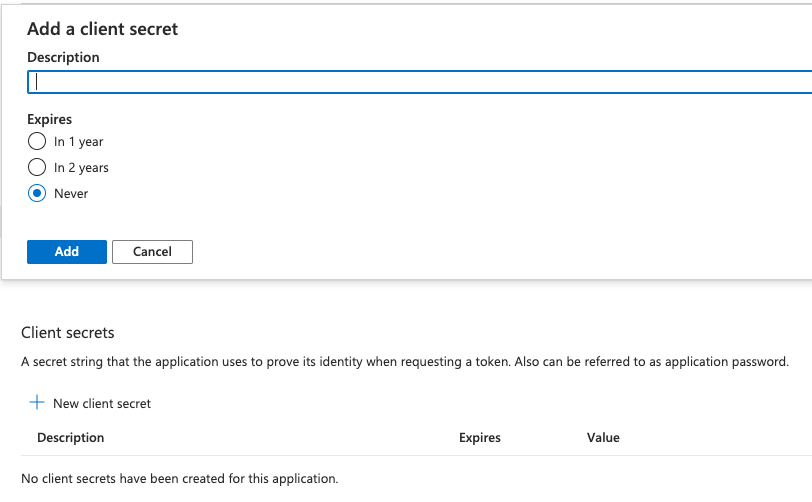Click the Expires label above radio options
This screenshot has height=502, width=812.
(x=49, y=119)
